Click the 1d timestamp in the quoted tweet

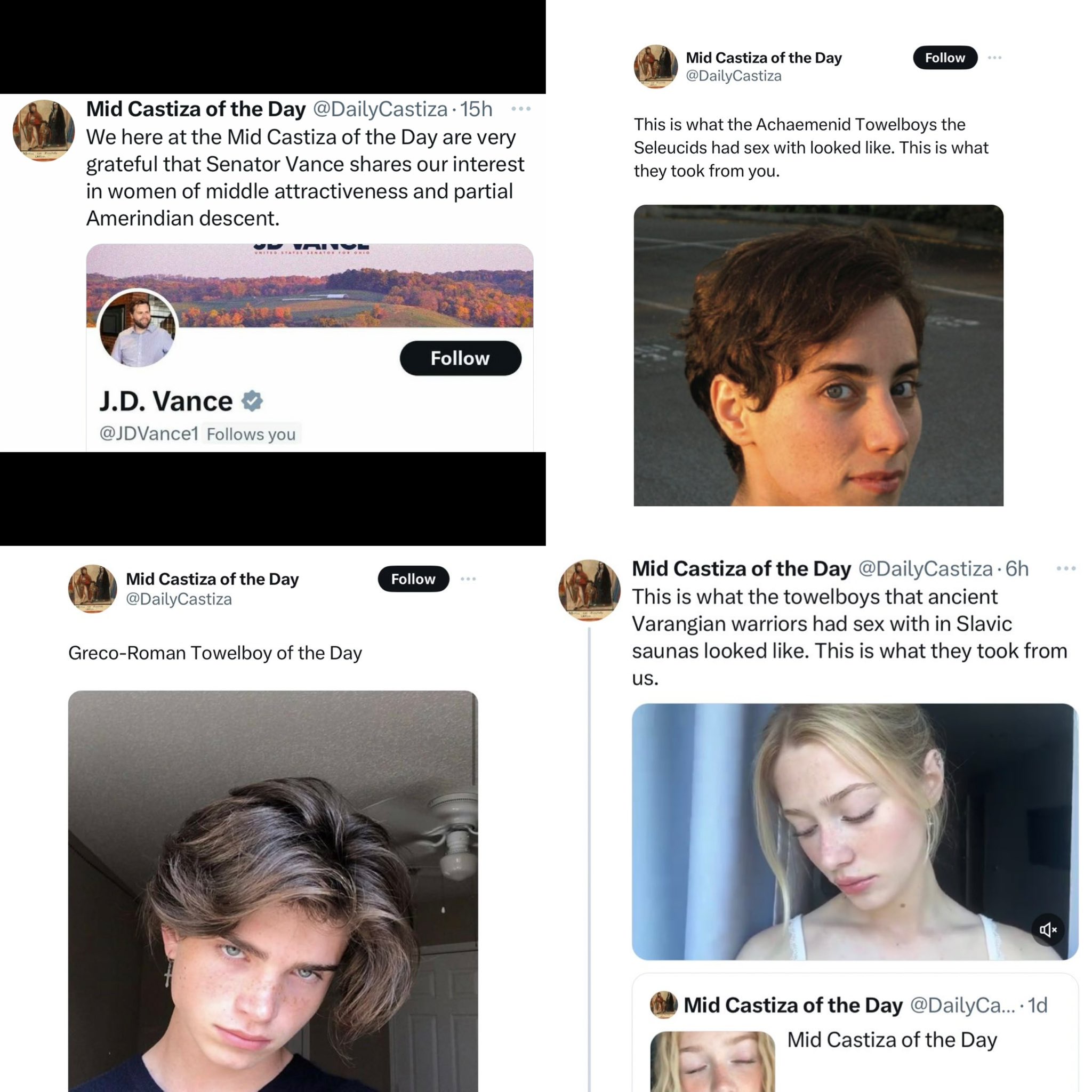pos(1037,1005)
